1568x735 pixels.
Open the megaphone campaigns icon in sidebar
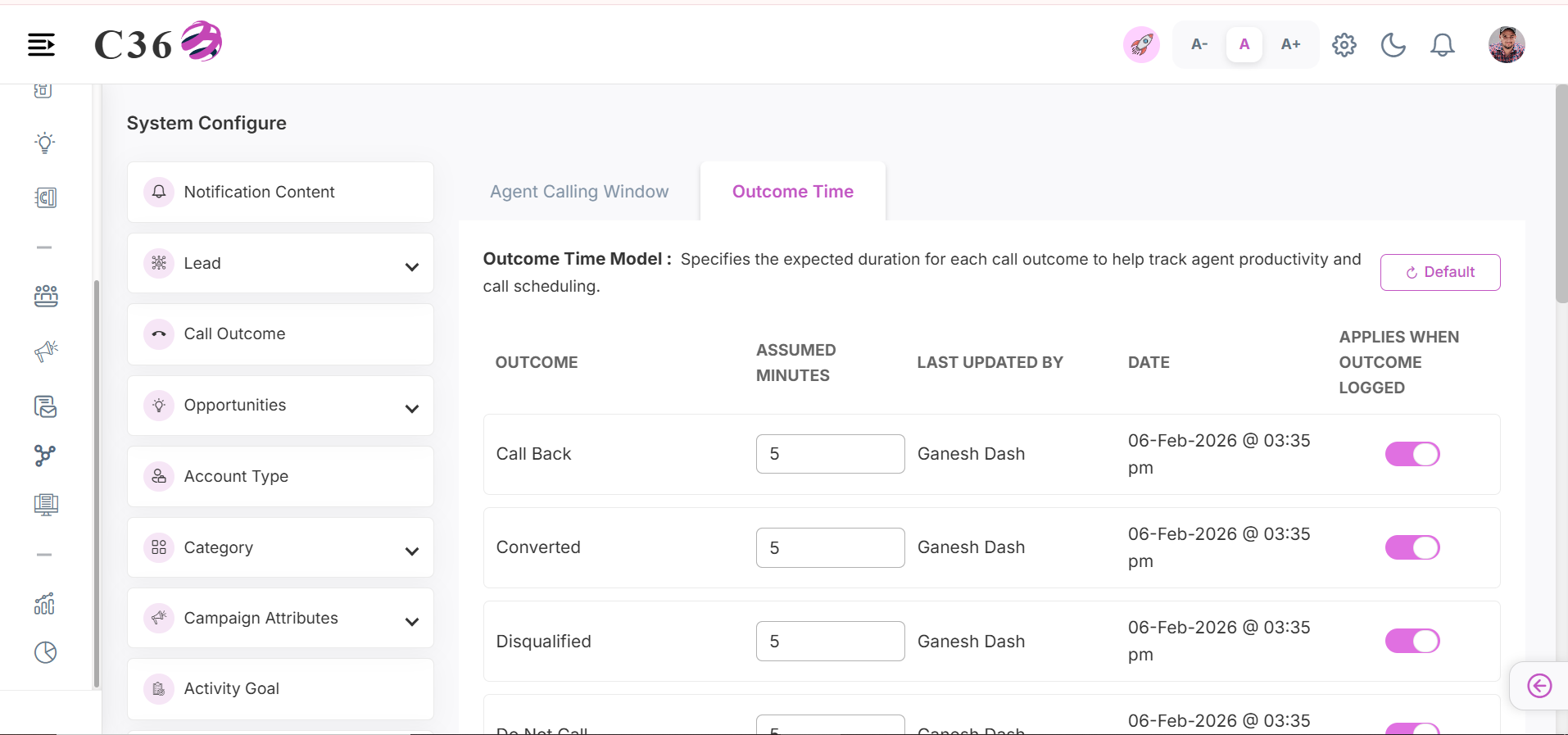point(46,352)
